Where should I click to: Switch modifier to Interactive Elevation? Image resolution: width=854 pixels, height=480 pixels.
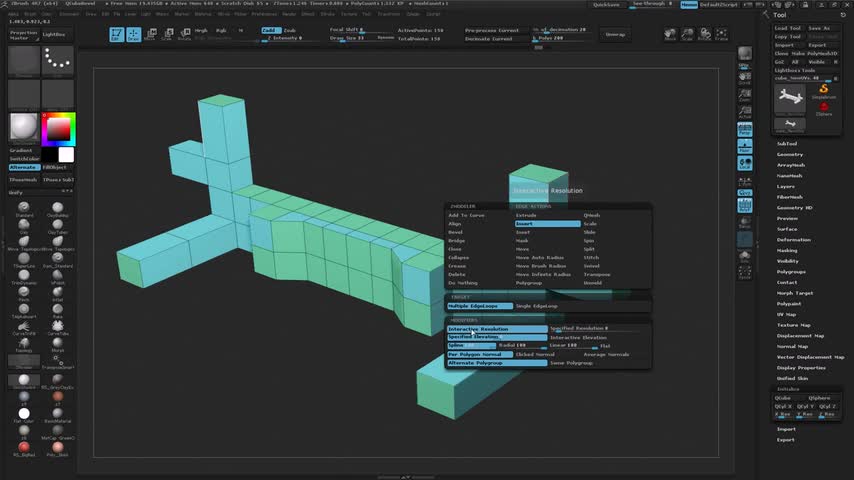578,338
